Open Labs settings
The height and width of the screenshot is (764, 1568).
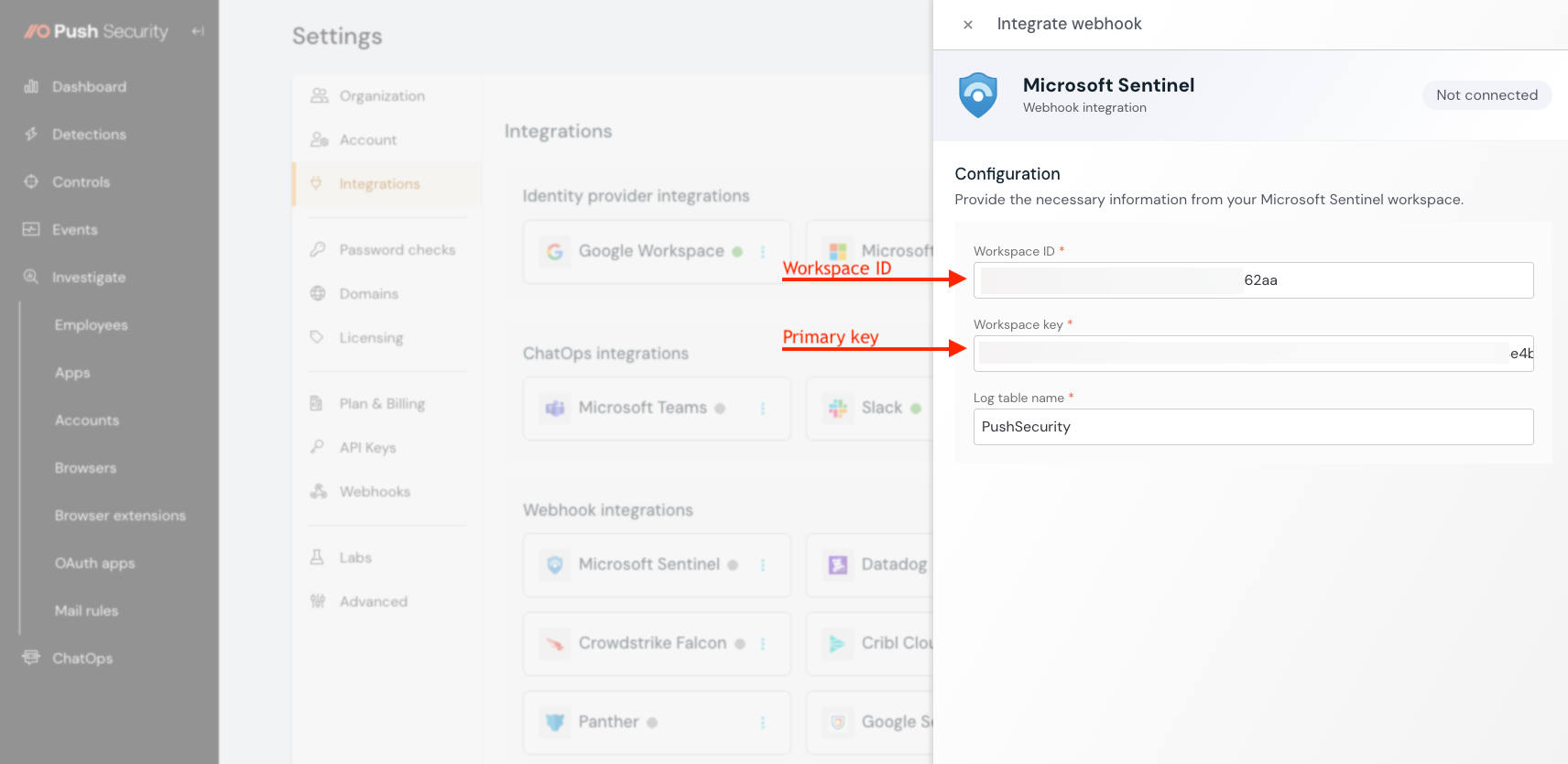355,558
